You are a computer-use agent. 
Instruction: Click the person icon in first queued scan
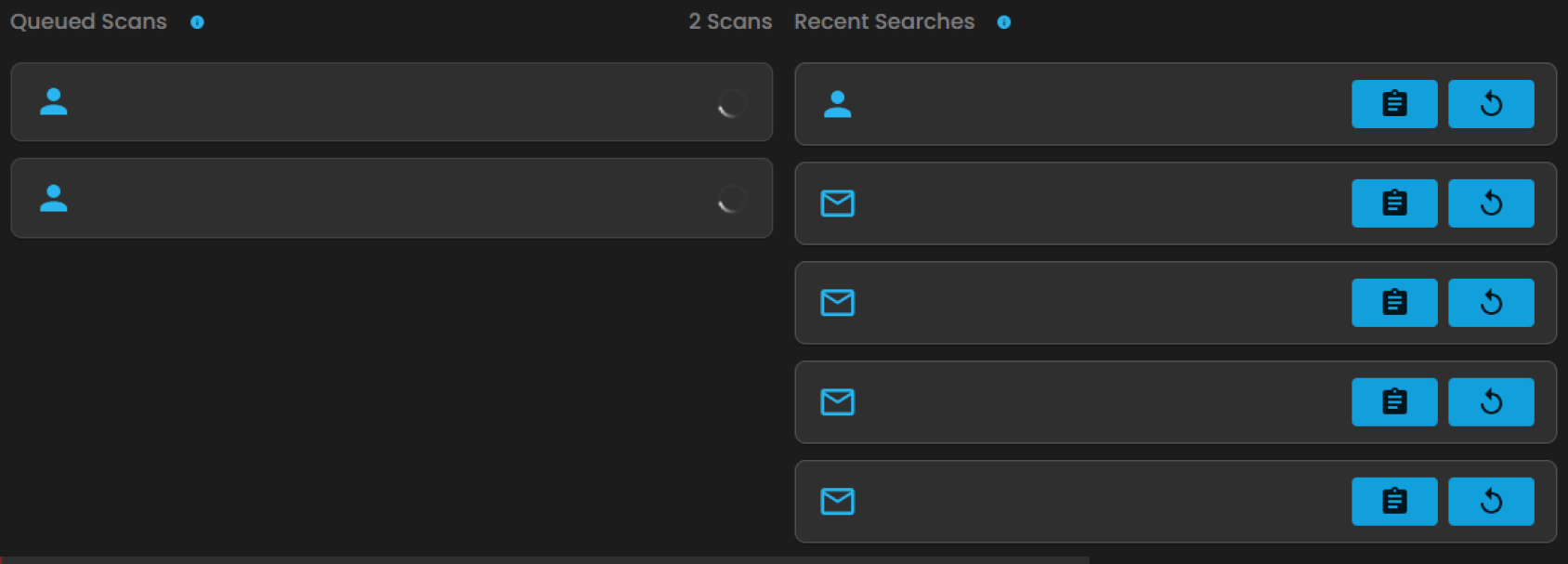(54, 102)
